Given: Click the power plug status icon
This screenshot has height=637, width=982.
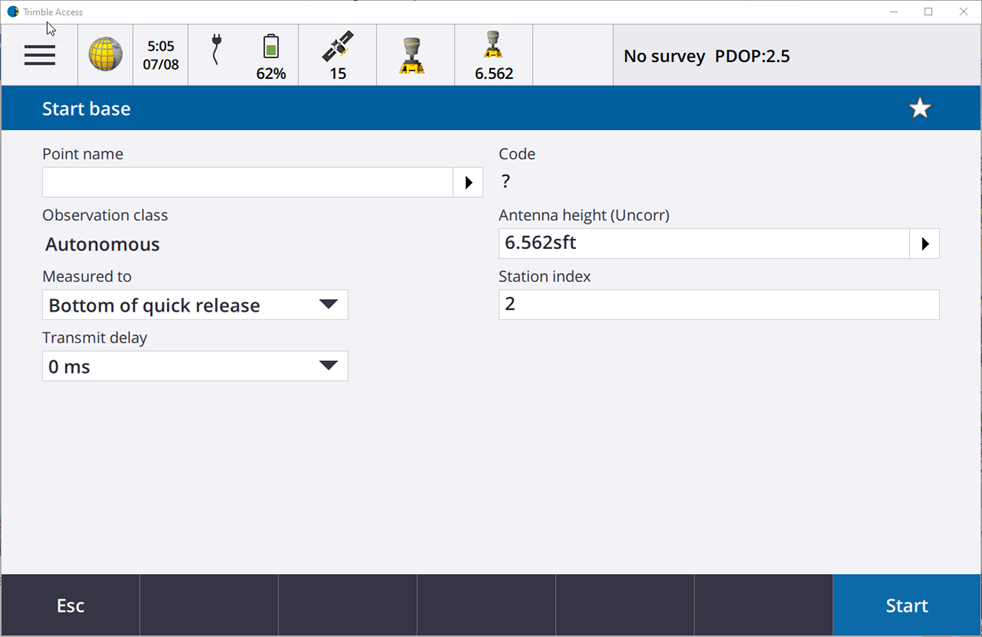Looking at the screenshot, I should click(x=215, y=50).
